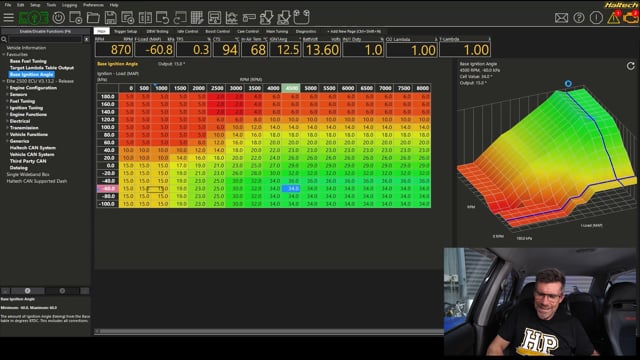Screen dimensions: 640x360
Task: Select the highlighted -60.0 load row header
Action: pyautogui.click(x=107, y=189)
